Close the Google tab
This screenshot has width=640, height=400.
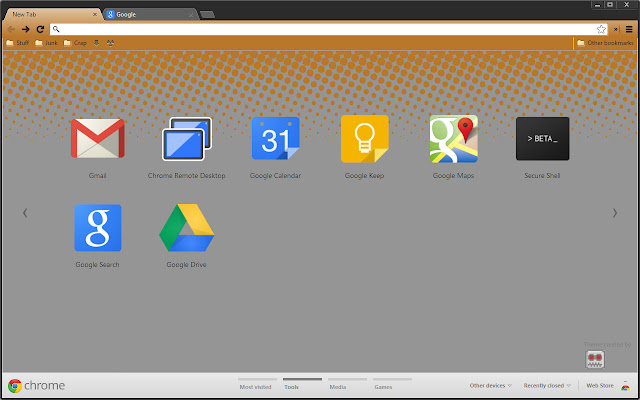(191, 15)
